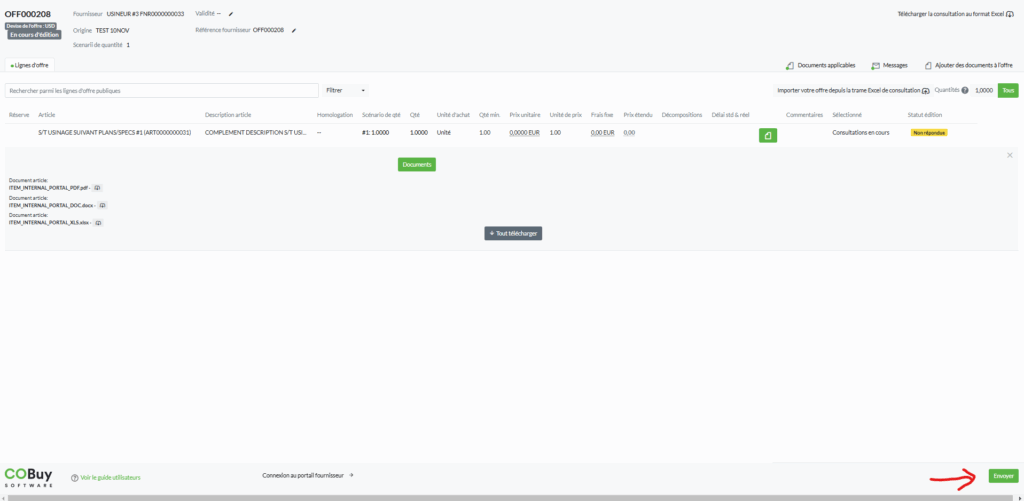1024x501 pixels.
Task: Click pencil icon next to Référence fournisseur
Action: 294,30
